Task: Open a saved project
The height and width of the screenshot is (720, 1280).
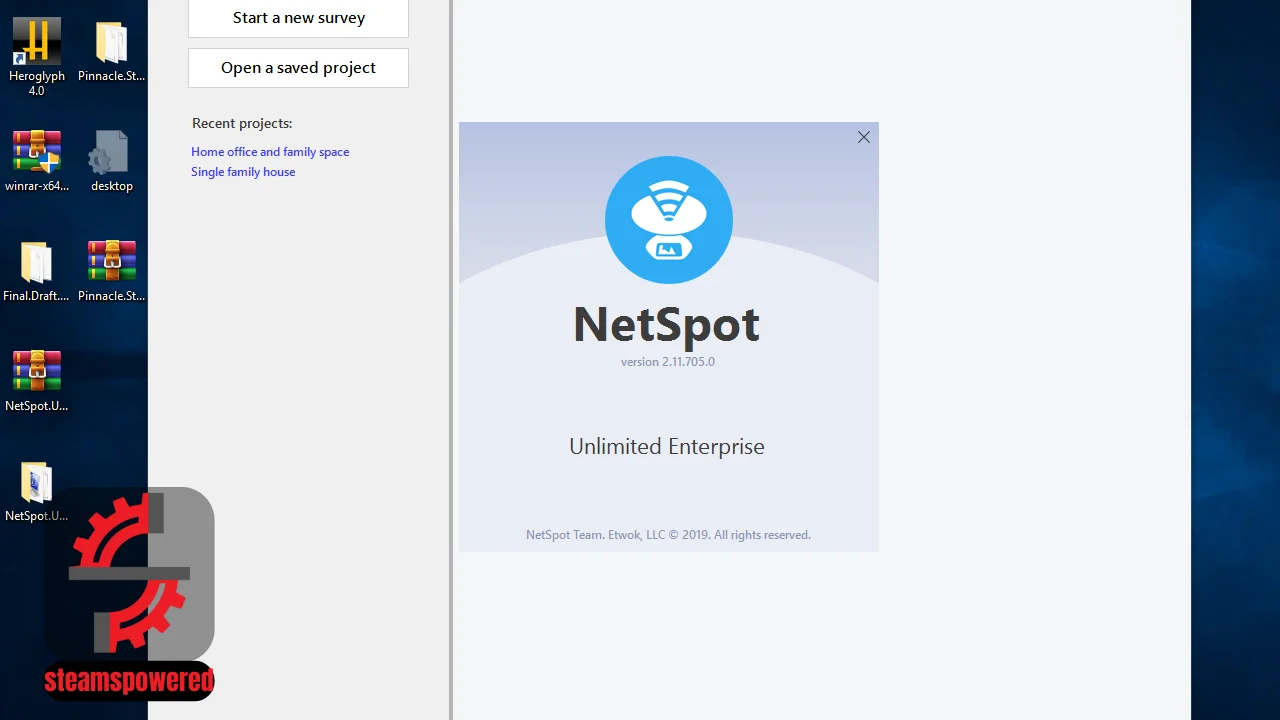Action: (298, 68)
